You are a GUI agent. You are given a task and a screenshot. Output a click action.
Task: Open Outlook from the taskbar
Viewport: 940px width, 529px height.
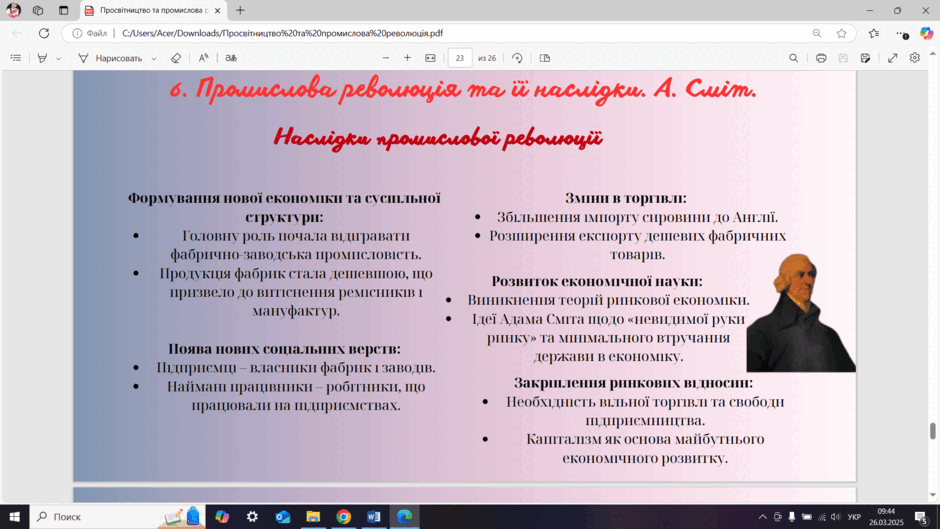(283, 516)
